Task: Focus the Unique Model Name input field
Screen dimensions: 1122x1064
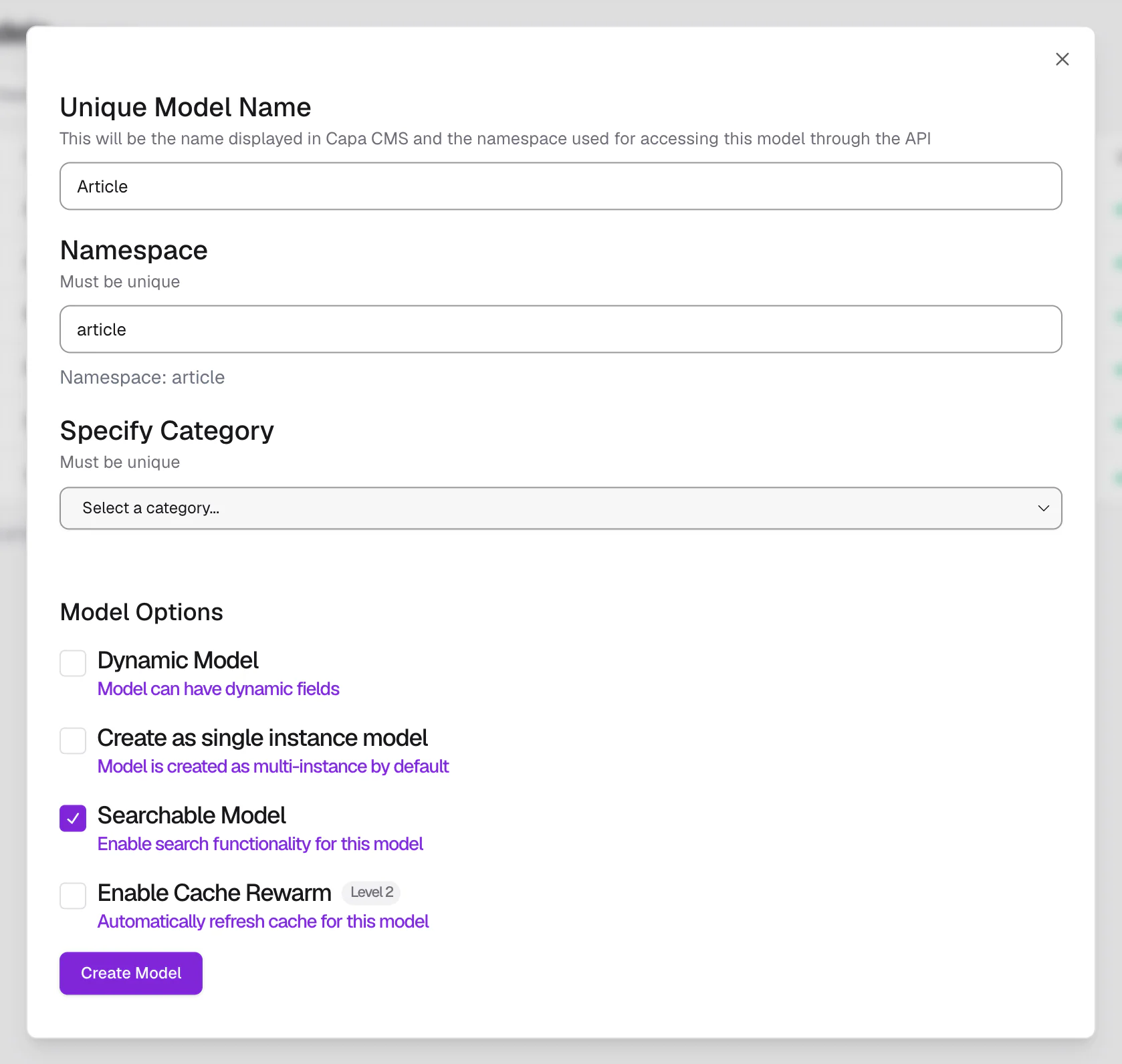Action: [561, 186]
